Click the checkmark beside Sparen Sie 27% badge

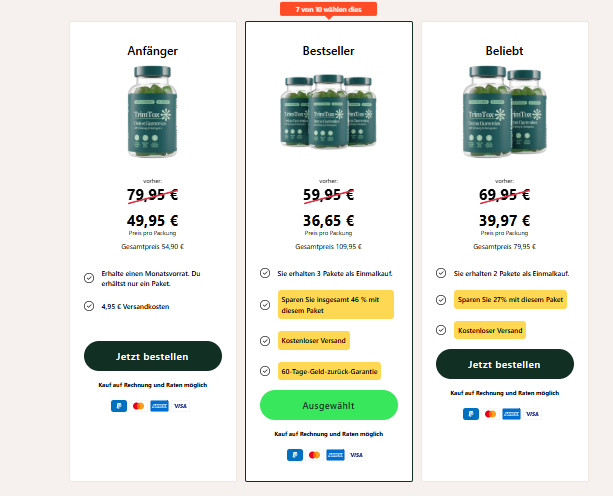[441, 300]
